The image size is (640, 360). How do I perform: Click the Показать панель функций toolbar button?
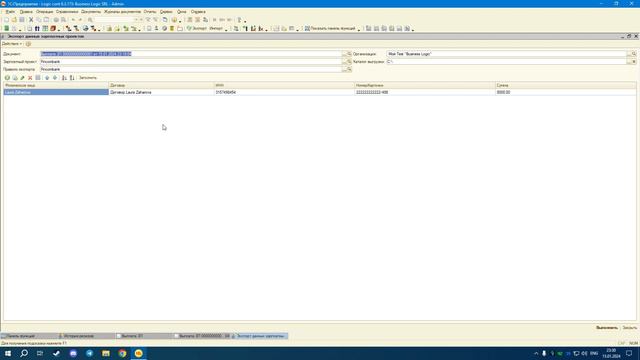click(330, 29)
